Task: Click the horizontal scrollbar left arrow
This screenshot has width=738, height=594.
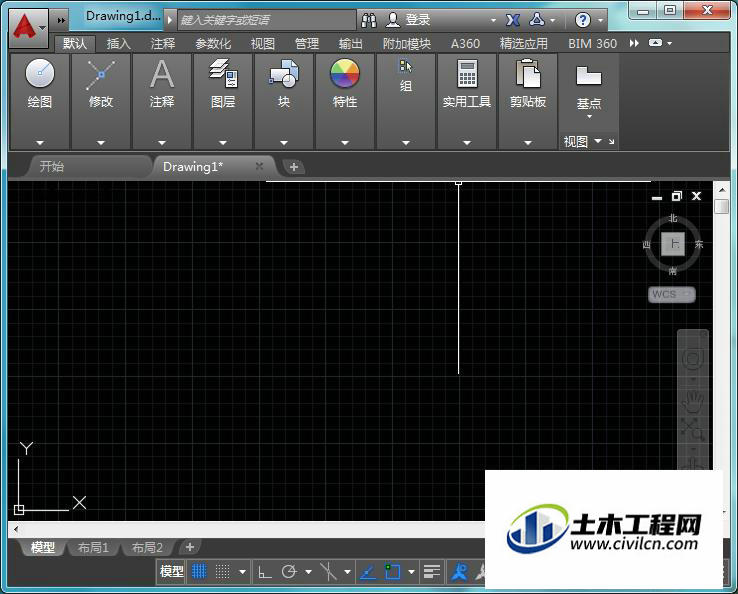Action: coord(16,529)
